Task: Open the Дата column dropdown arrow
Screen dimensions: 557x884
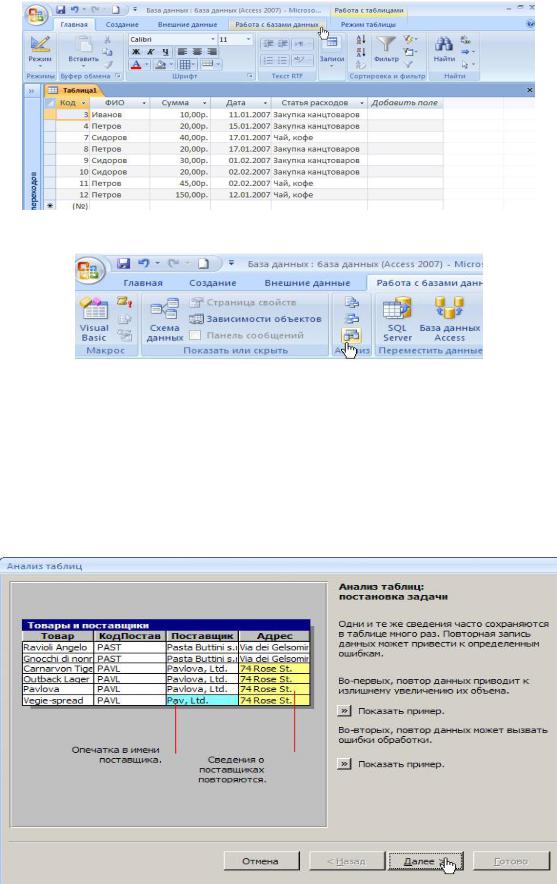Action: 266,103
